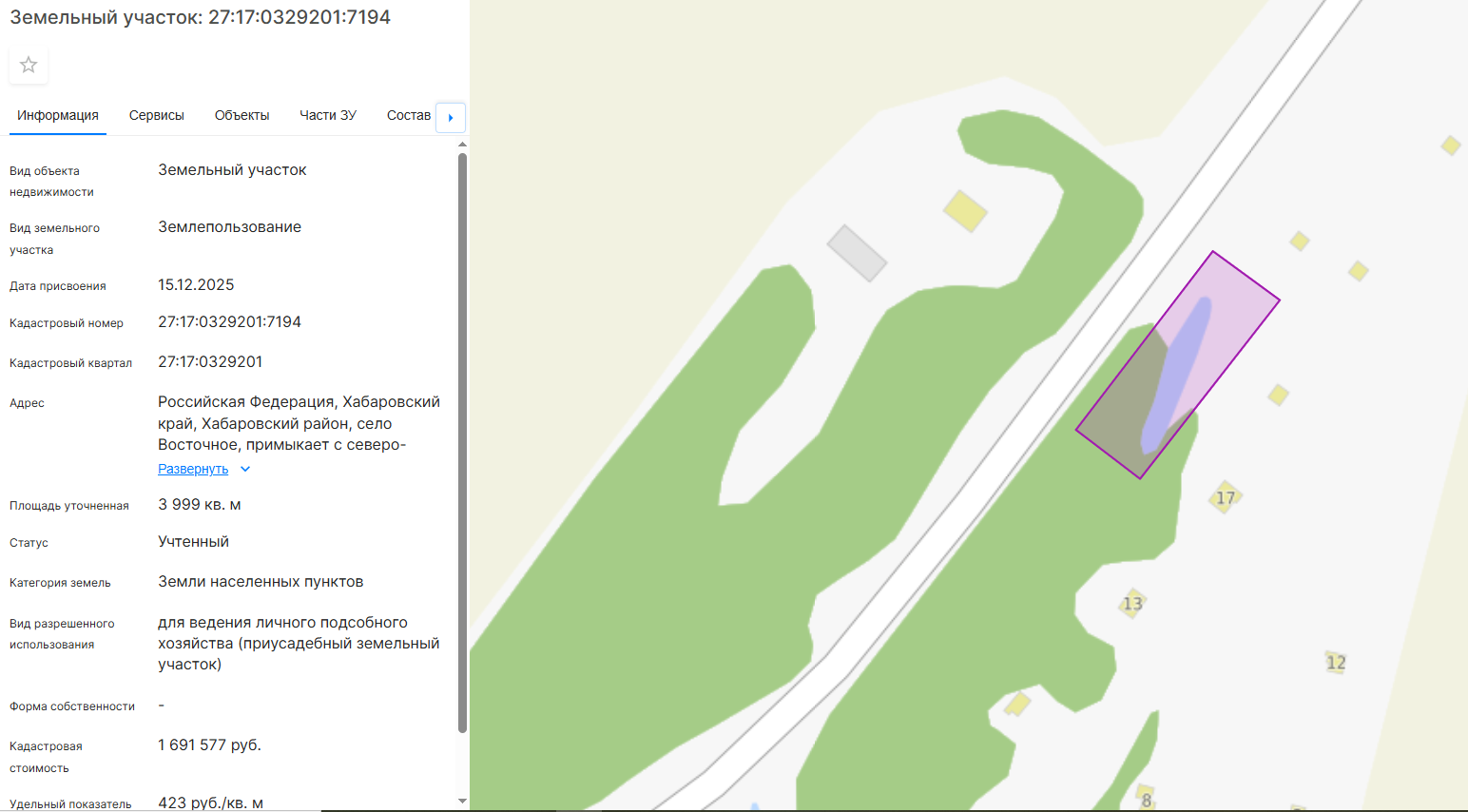Screen dimensions: 1468x812
Task: Click the quarter value '27:17:0329201'
Action: [x=210, y=362]
